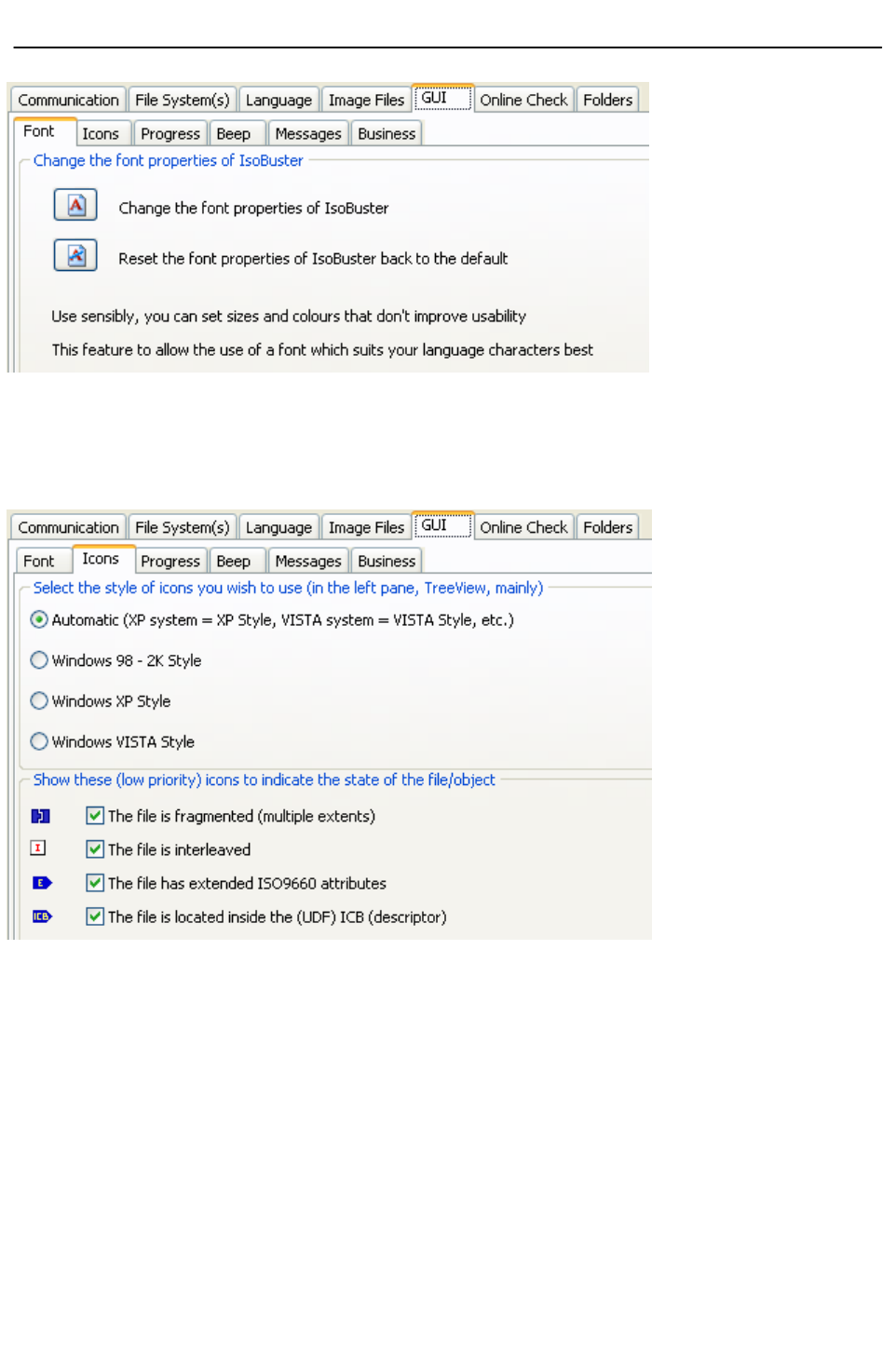Open File System(s) tab in the font settings window
This screenshot has height=1357, width=896.
(183, 100)
